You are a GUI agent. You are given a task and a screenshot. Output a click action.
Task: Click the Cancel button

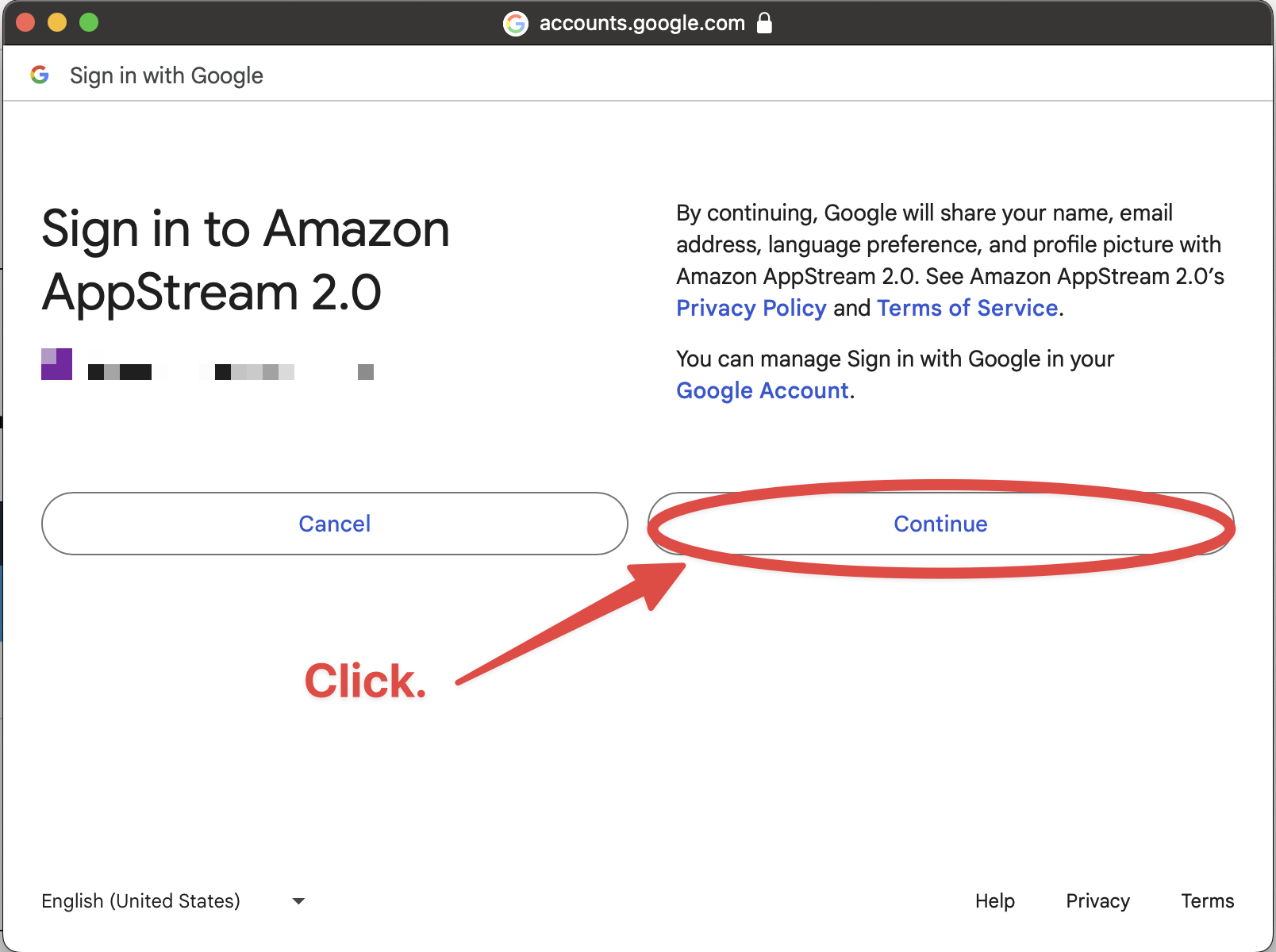[x=335, y=524]
